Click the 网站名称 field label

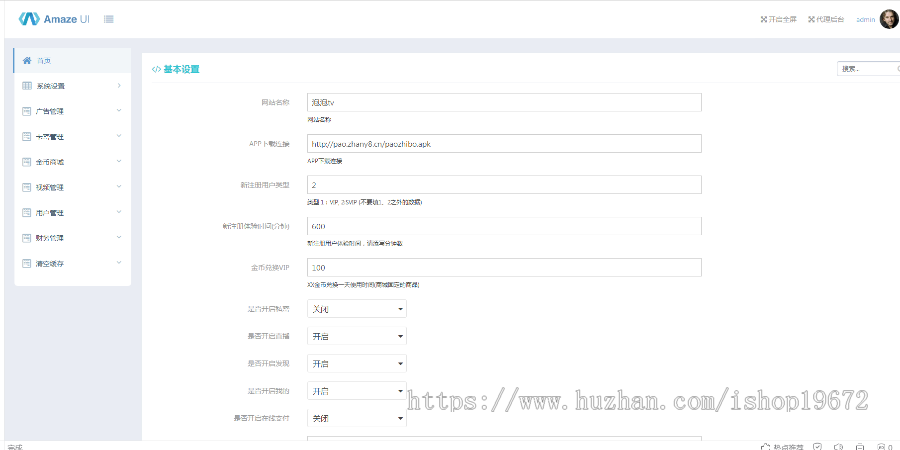(275, 102)
